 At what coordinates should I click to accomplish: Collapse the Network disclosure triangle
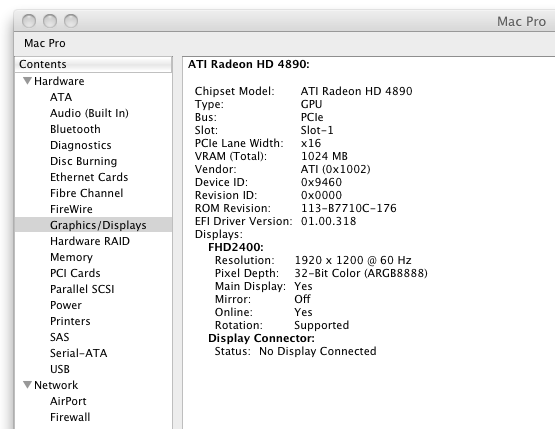[x=27, y=385]
